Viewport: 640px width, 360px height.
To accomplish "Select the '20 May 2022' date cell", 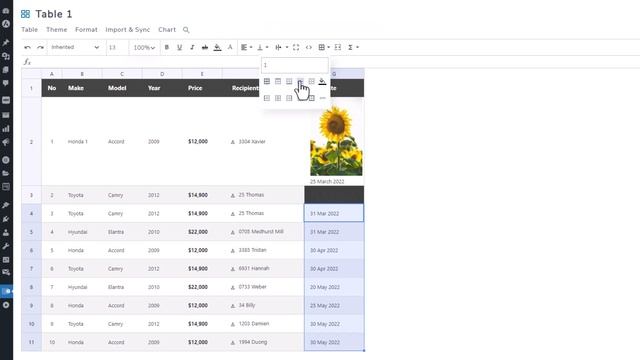I will tap(334, 287).
